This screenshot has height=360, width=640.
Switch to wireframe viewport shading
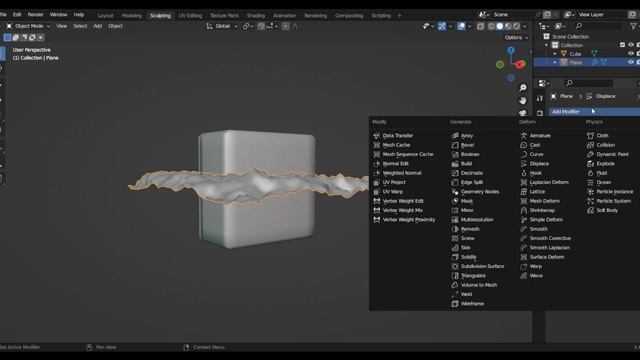pyautogui.click(x=491, y=26)
